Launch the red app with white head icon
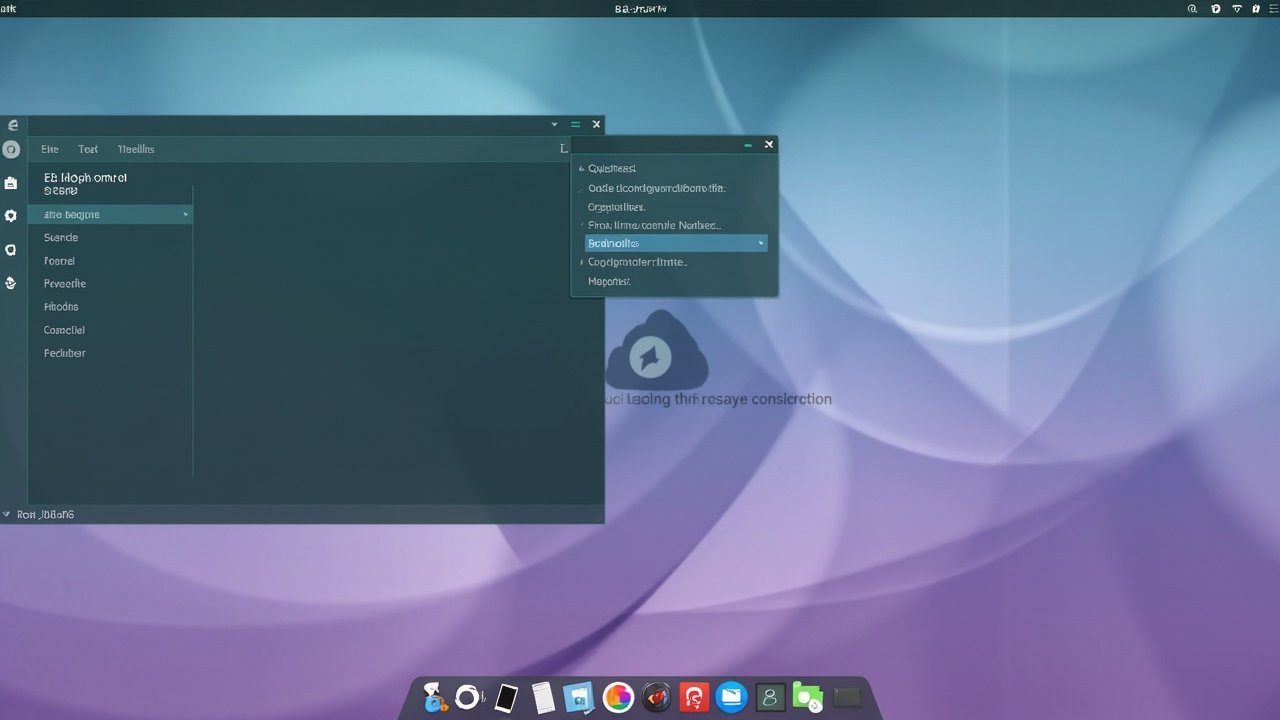1280x720 pixels. [694, 697]
